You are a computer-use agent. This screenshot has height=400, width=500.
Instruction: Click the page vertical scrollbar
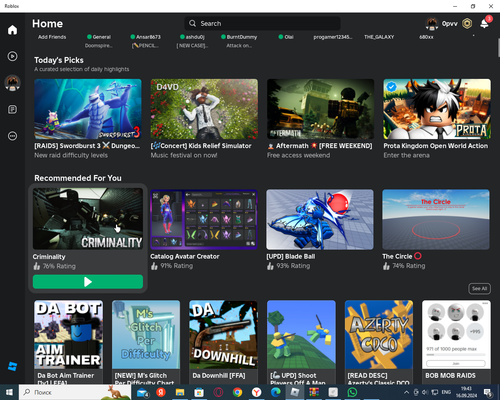coord(498,48)
